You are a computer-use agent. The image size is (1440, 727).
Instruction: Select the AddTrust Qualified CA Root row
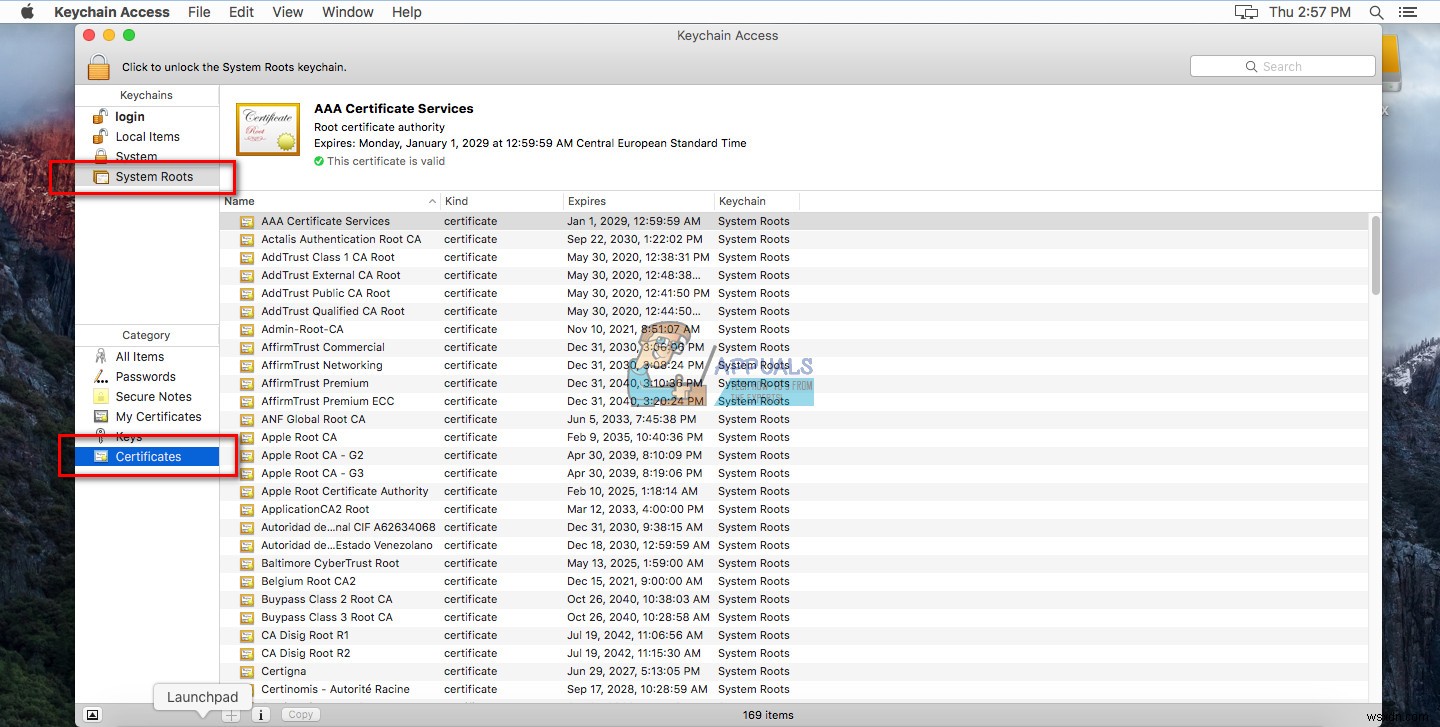(x=794, y=311)
